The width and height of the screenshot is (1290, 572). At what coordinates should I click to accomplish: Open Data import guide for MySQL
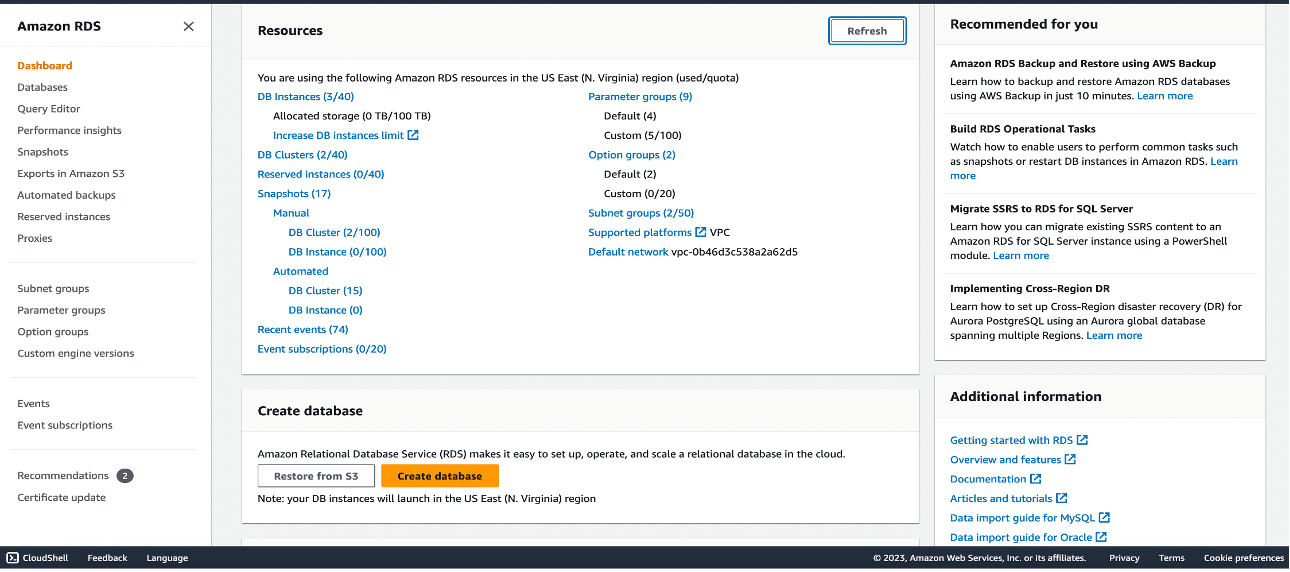click(1022, 518)
